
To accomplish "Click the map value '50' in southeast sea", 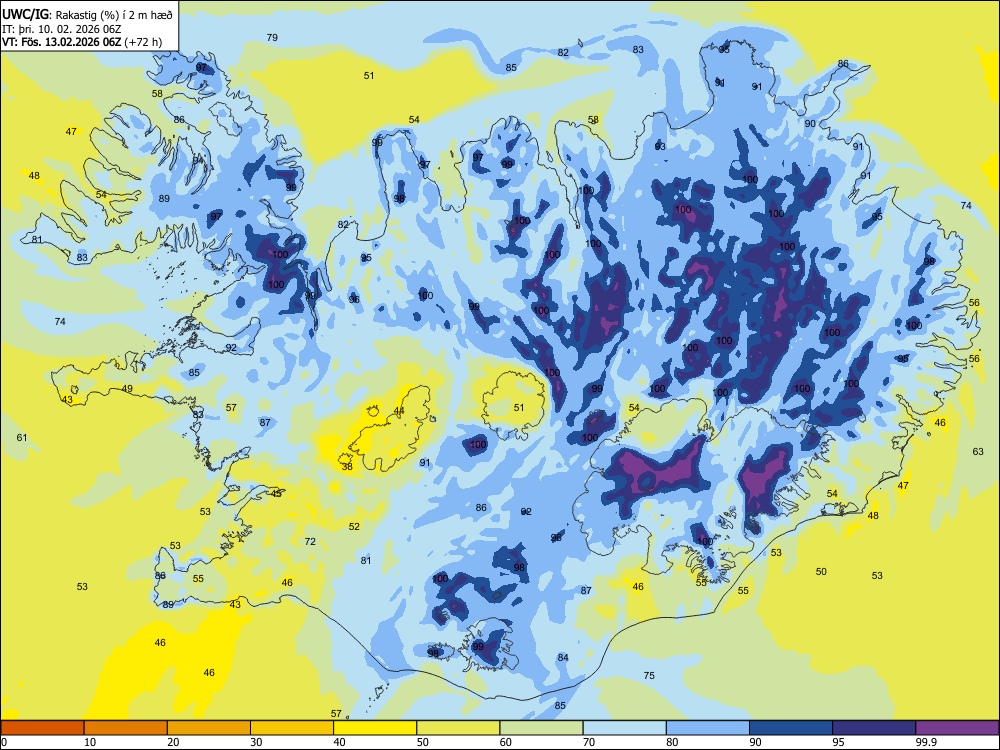I will pos(821,571).
